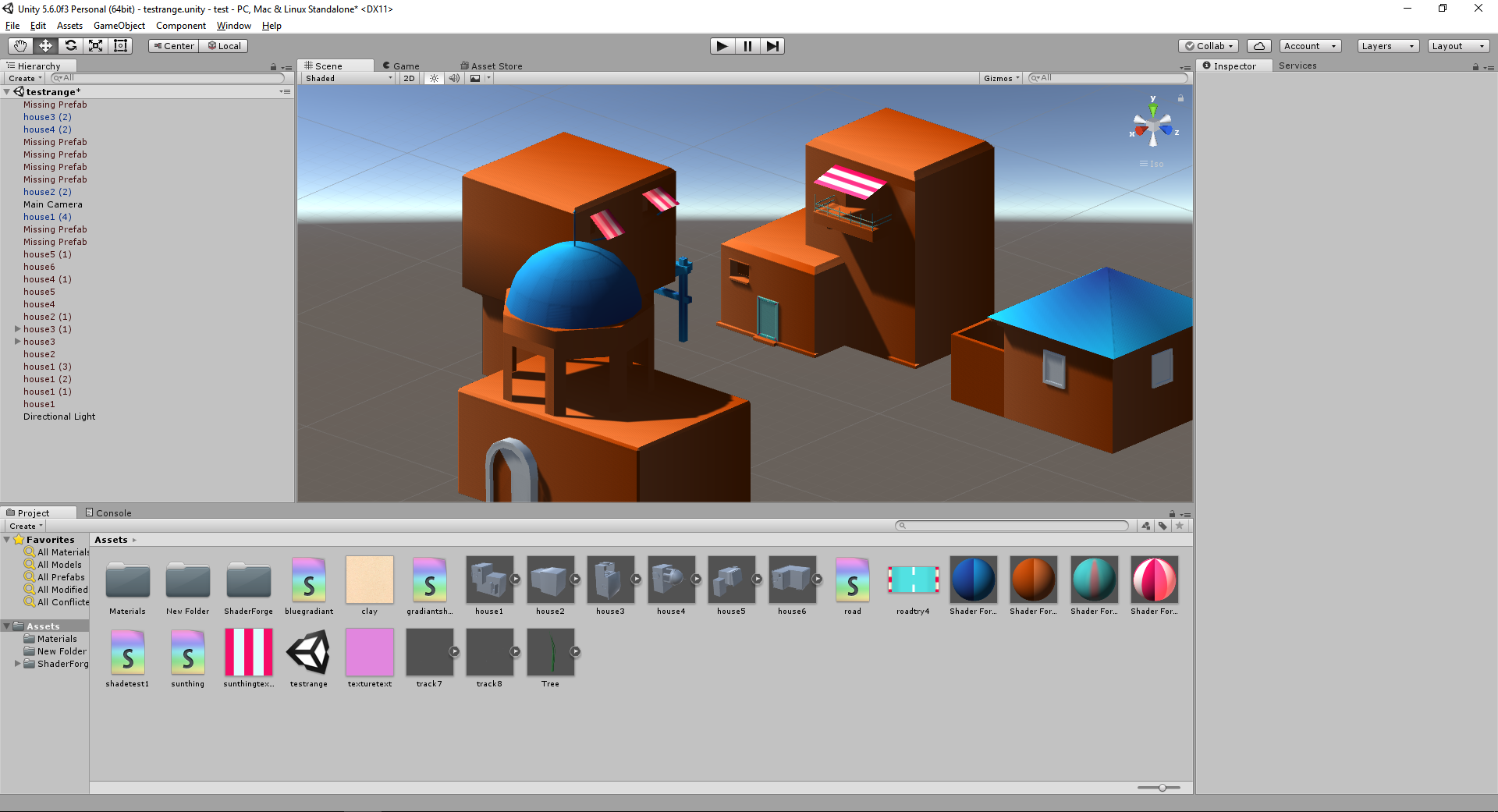Expand the house3 hierarchy item
The height and width of the screenshot is (812, 1498).
tap(18, 342)
